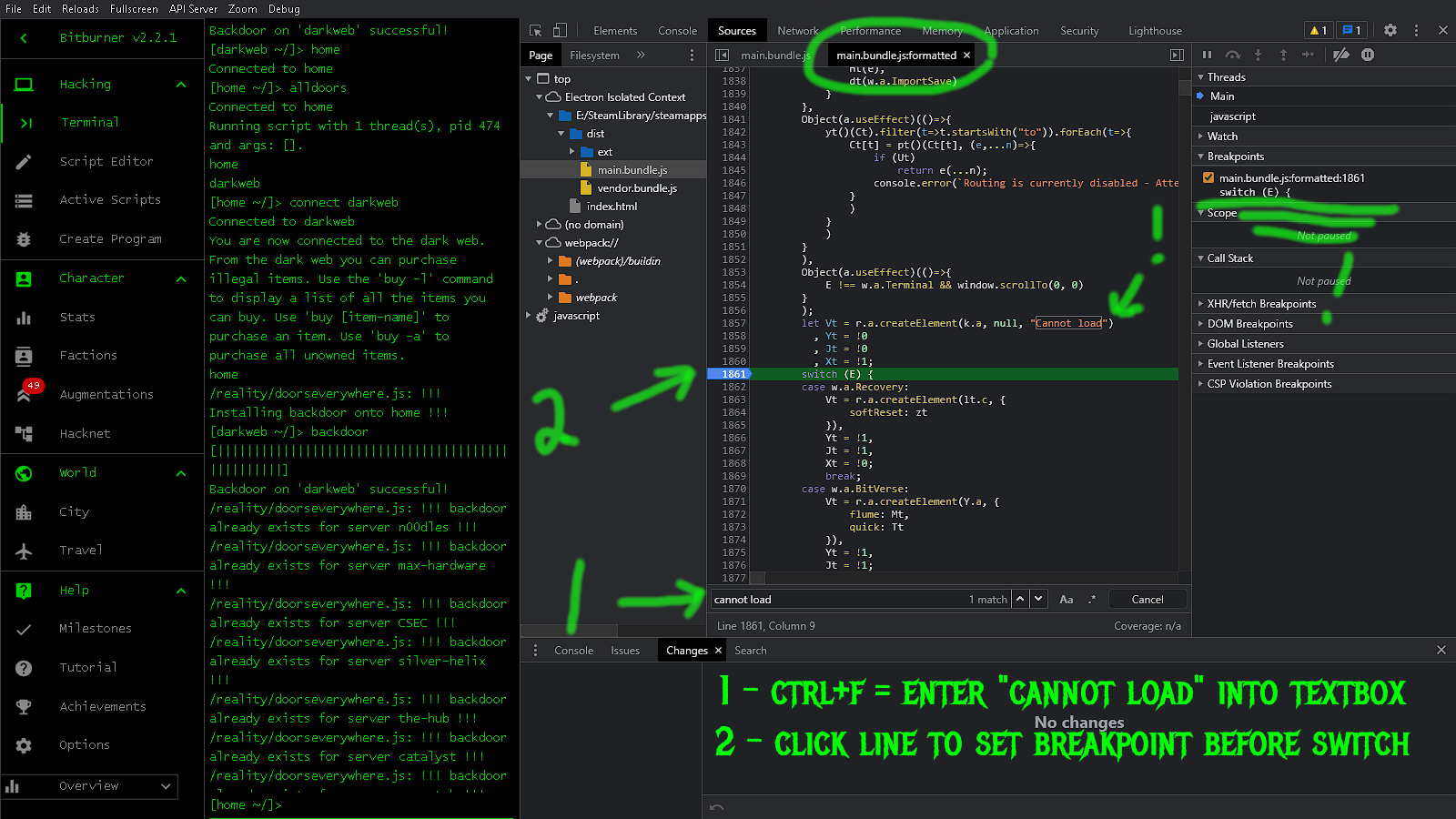Cancel the in-file search
1456x819 pixels.
tap(1148, 600)
